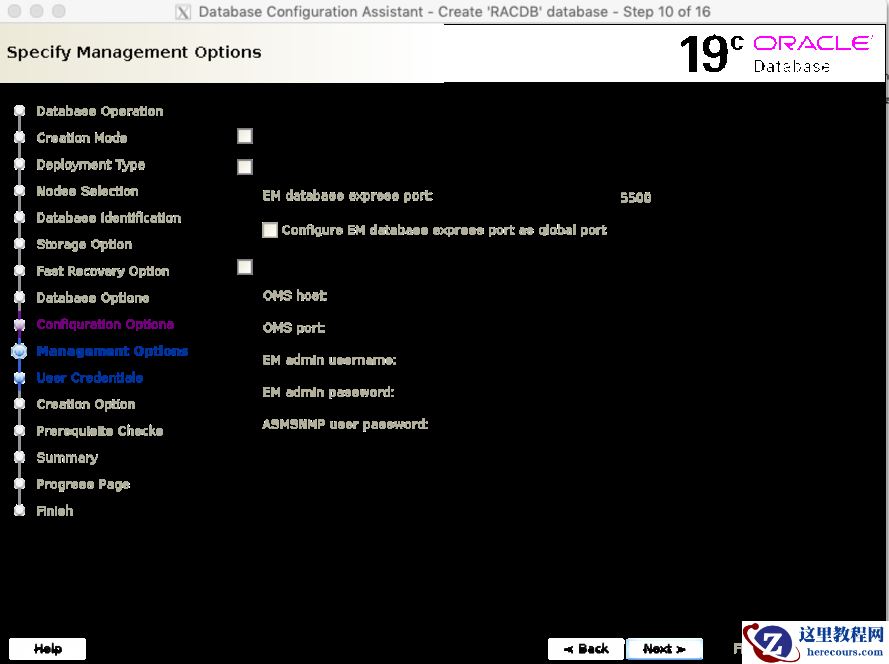The height and width of the screenshot is (664, 889).
Task: Click EM database express port label
Action: coord(348,196)
